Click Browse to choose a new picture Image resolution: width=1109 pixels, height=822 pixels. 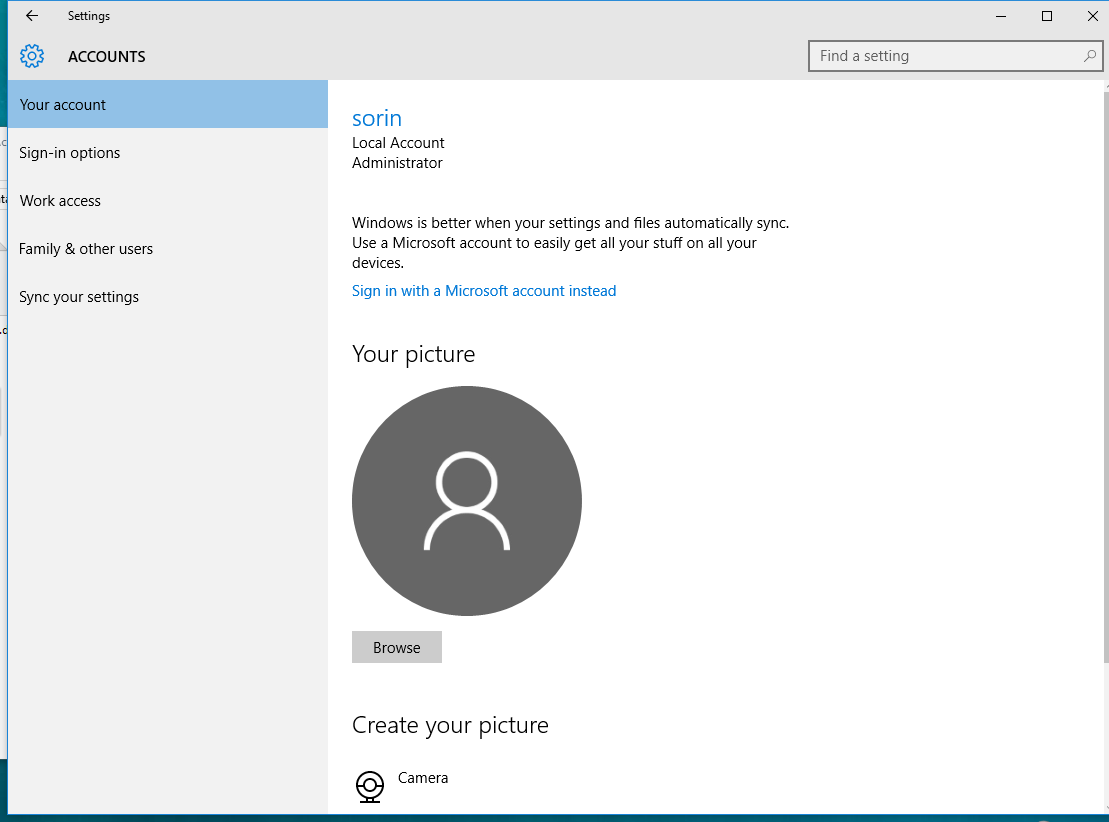point(396,647)
